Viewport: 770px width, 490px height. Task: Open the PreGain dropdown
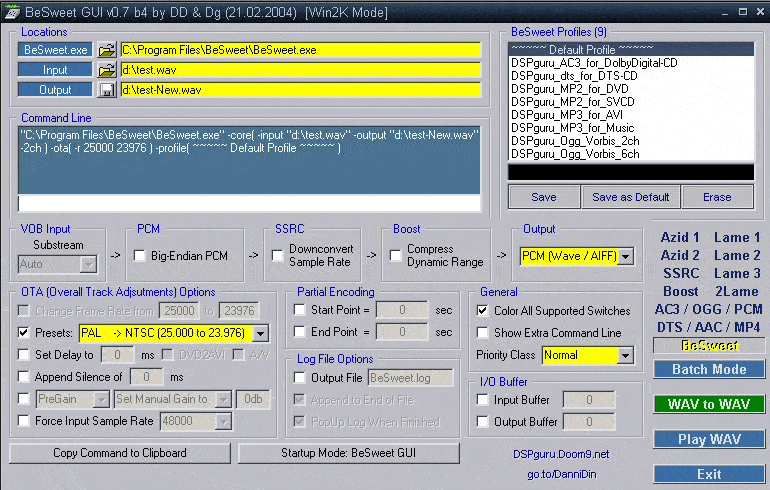click(101, 399)
